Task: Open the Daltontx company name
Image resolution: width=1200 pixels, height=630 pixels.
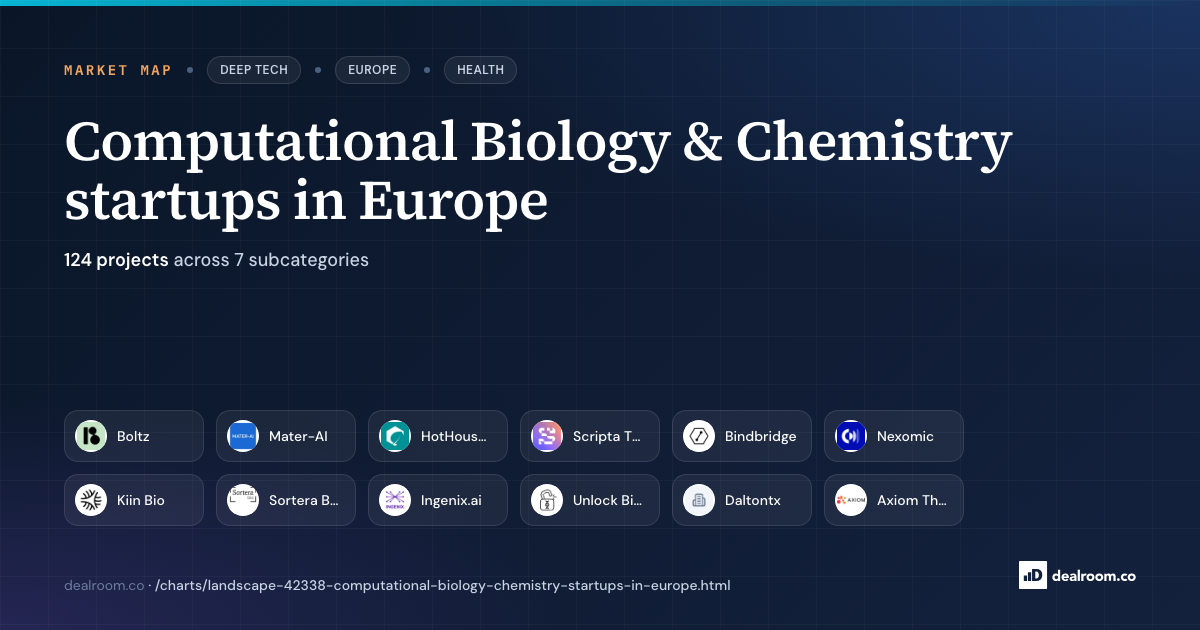Action: [x=753, y=500]
